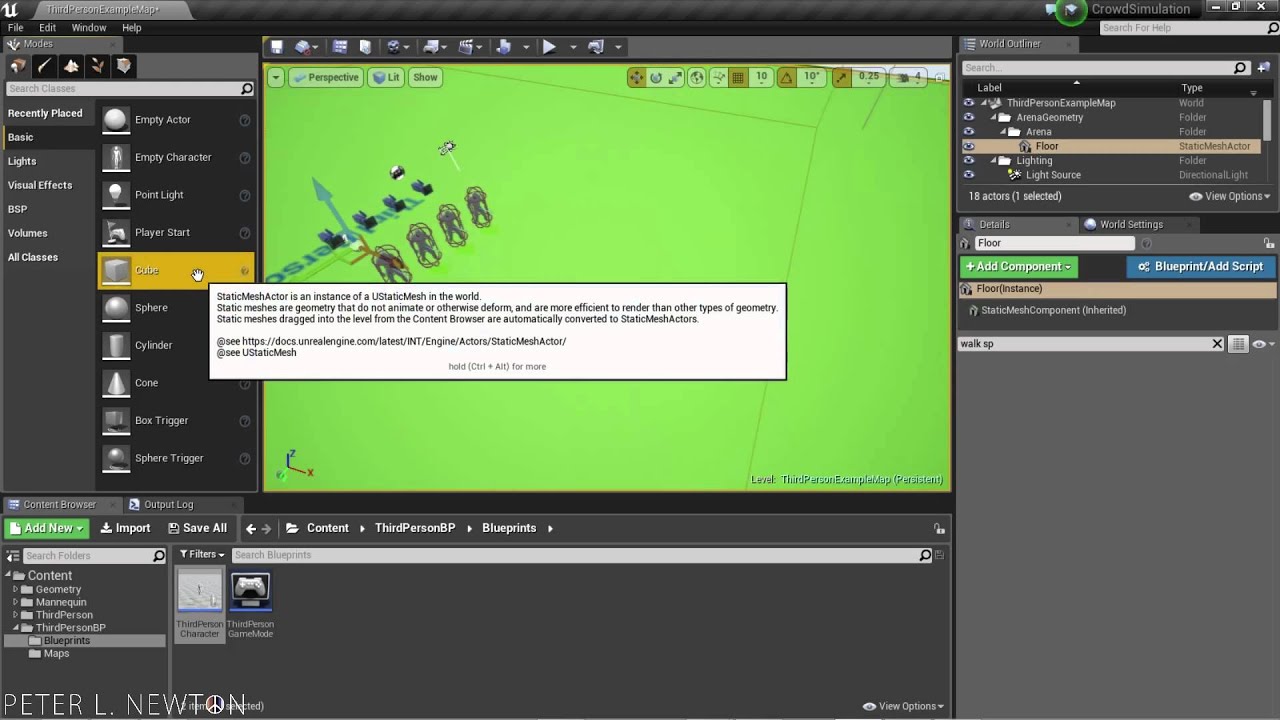1280x720 pixels.
Task: Select the Lights category
Action: [22, 161]
